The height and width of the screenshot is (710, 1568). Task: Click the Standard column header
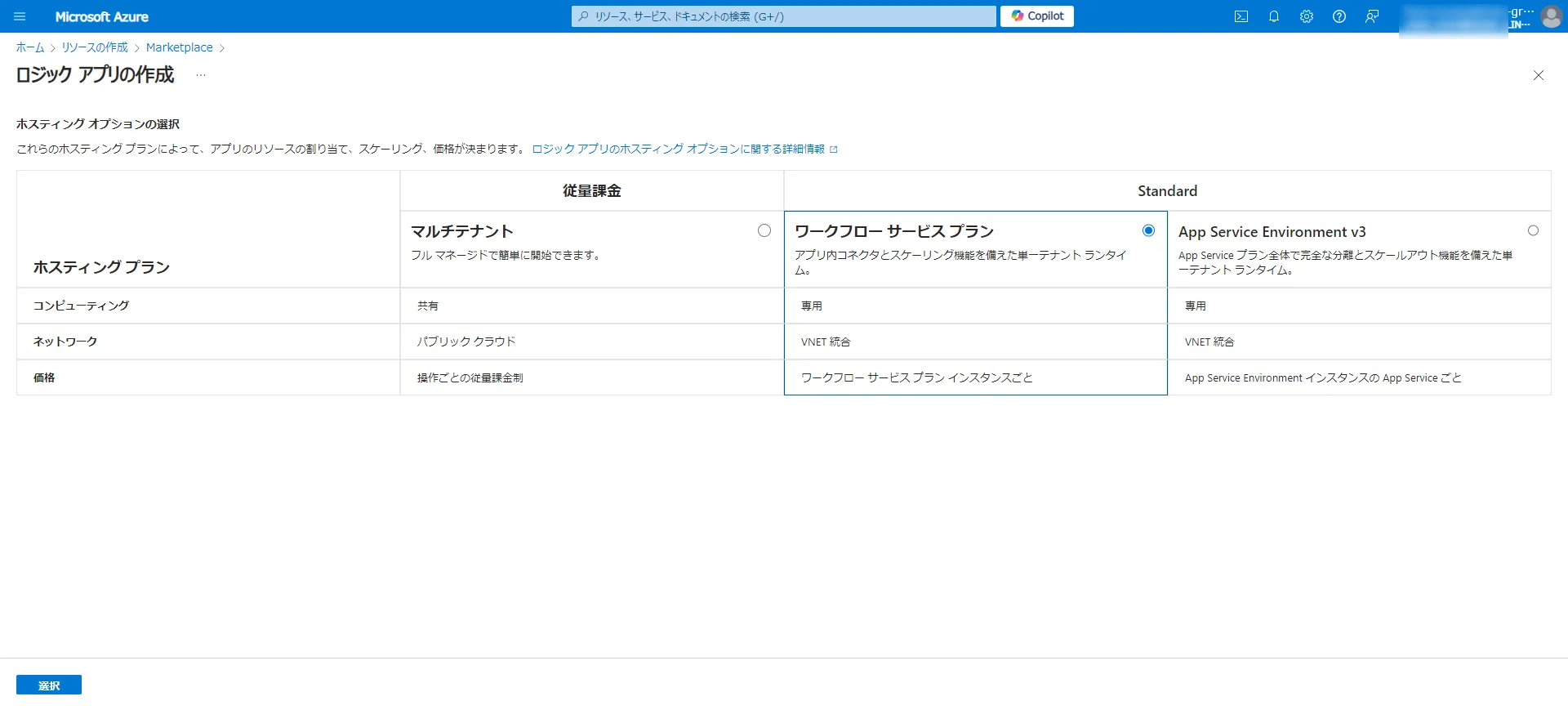[x=1168, y=191]
